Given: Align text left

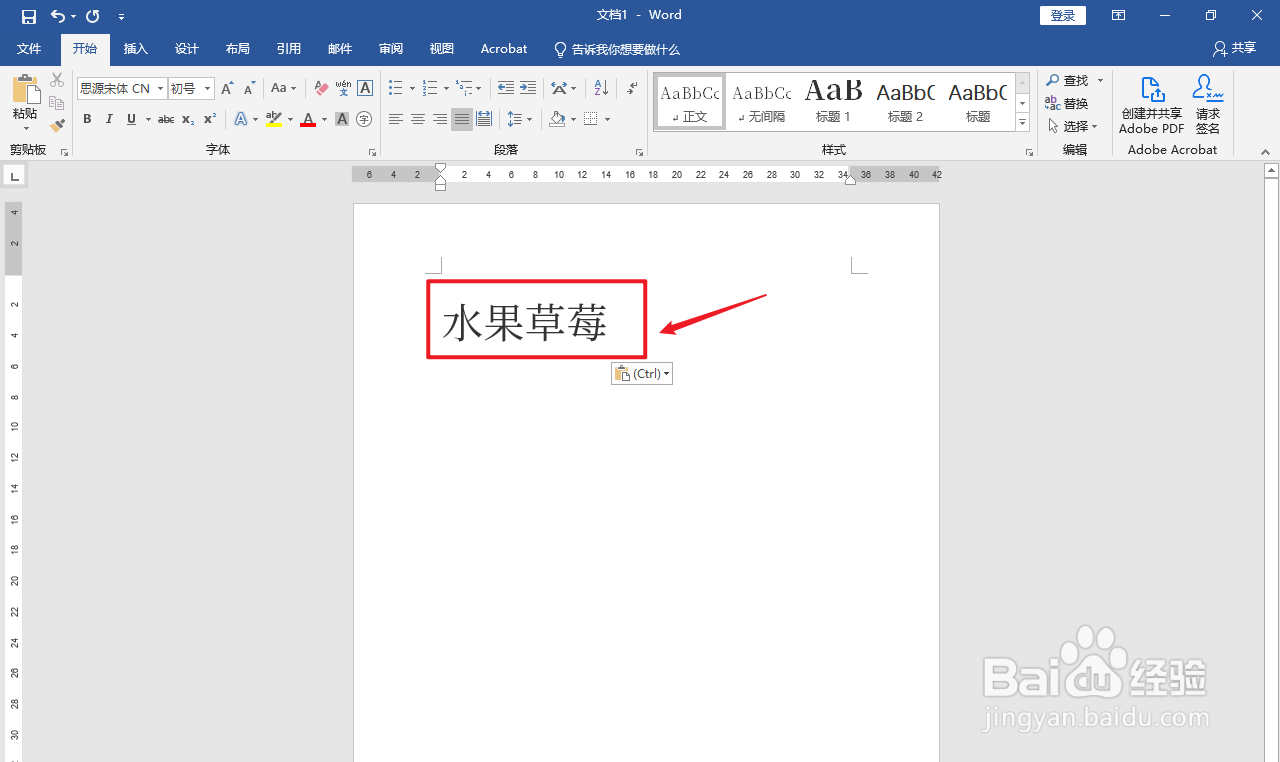Looking at the screenshot, I should [396, 119].
